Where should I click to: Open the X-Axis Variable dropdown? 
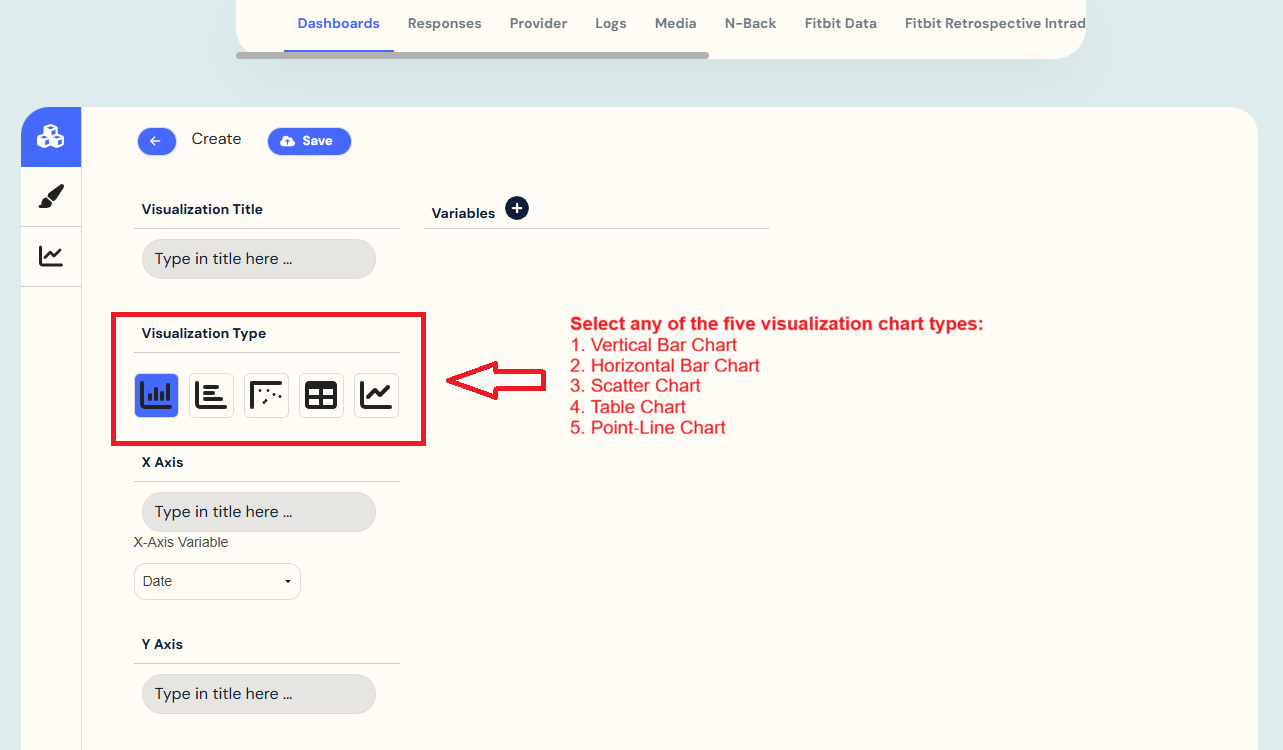(x=217, y=581)
